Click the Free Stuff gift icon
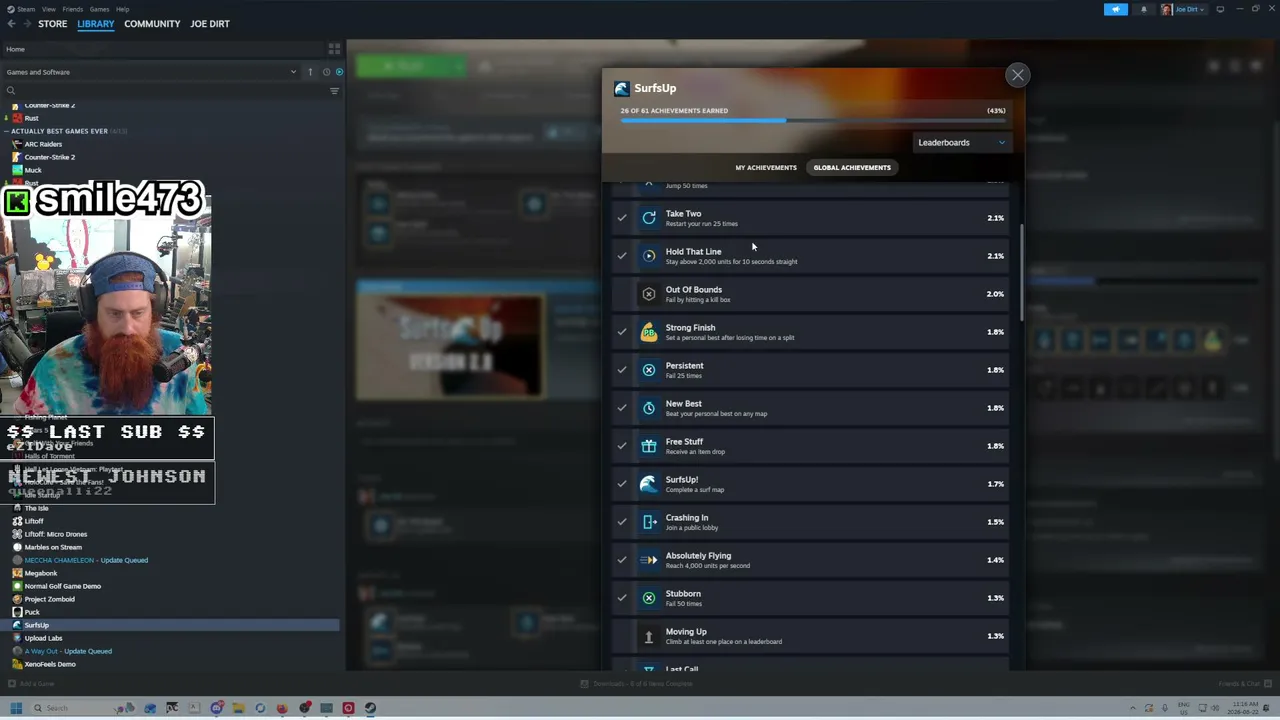 (x=649, y=445)
